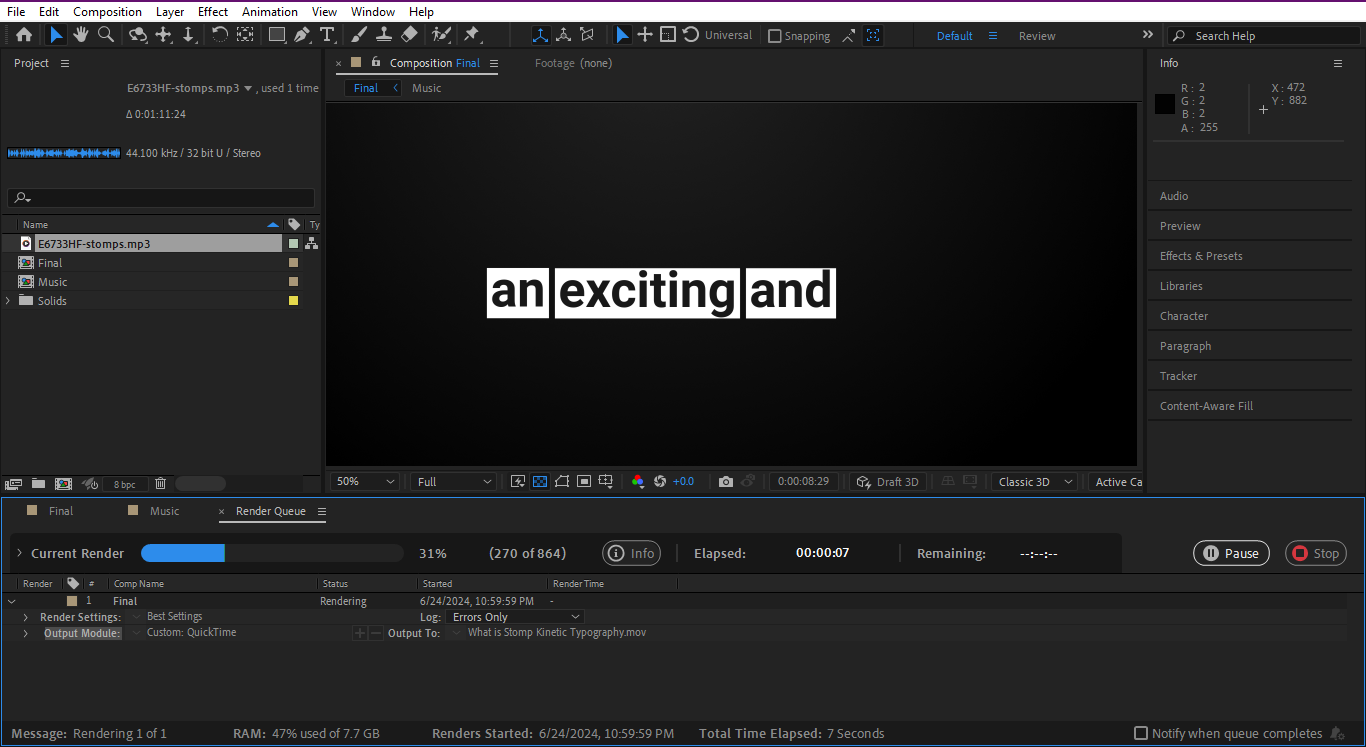Reset exposure with the aperture icon
The height and width of the screenshot is (747, 1366).
pyautogui.click(x=660, y=482)
